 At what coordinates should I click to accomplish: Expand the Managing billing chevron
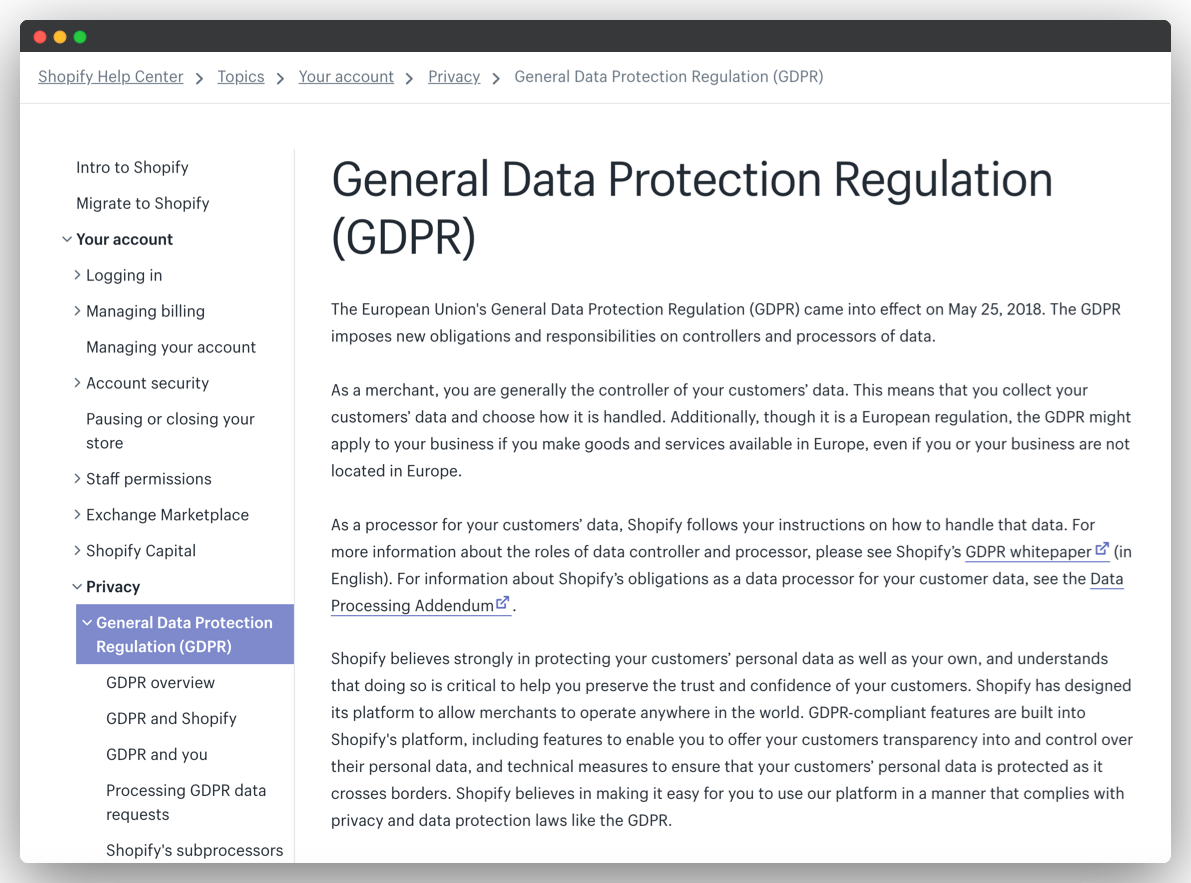77,311
